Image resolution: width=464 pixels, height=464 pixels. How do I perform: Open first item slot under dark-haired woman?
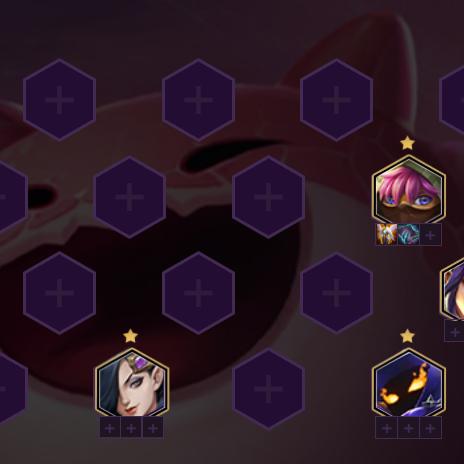click(x=110, y=427)
